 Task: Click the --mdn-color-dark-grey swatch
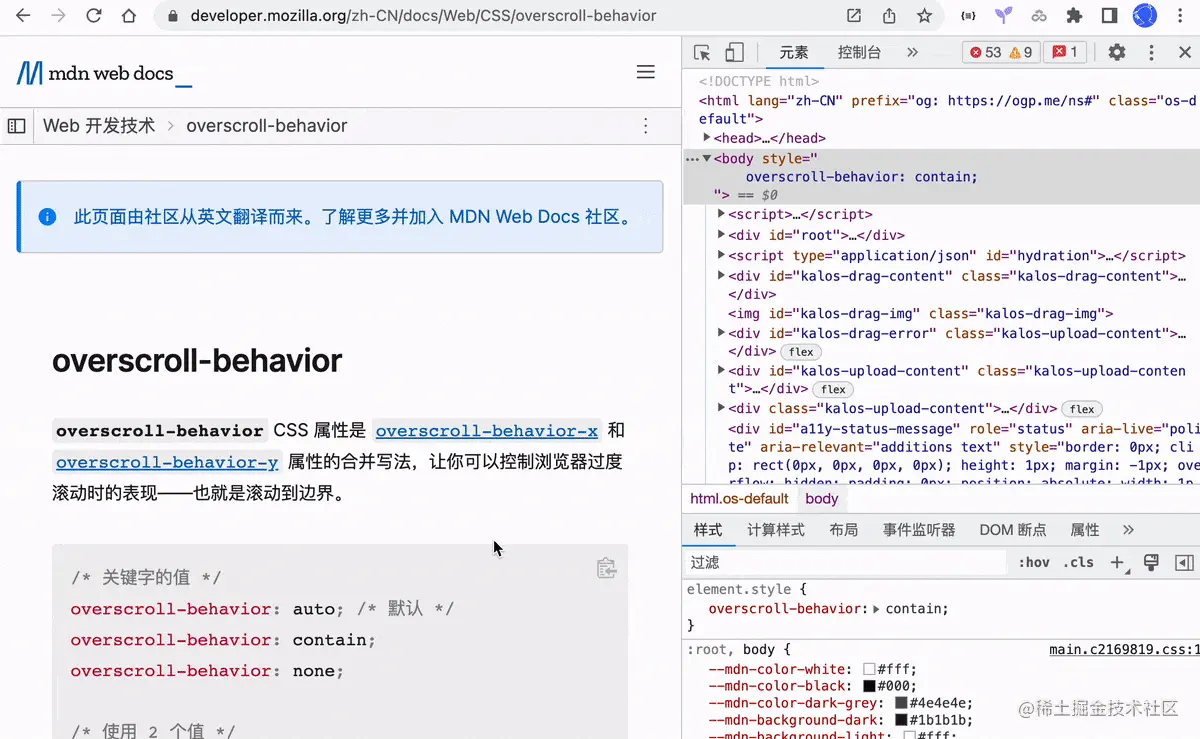(x=901, y=703)
